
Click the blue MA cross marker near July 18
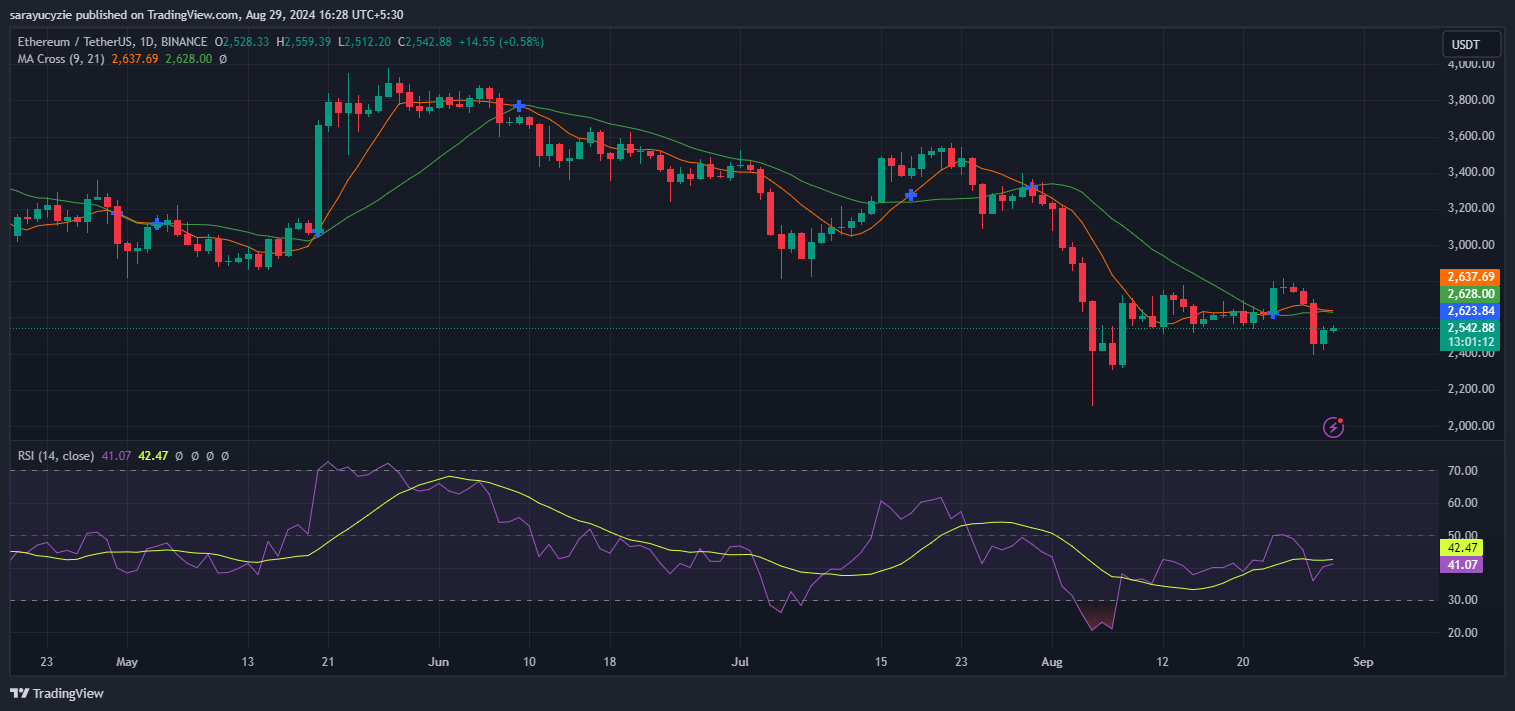click(x=911, y=195)
